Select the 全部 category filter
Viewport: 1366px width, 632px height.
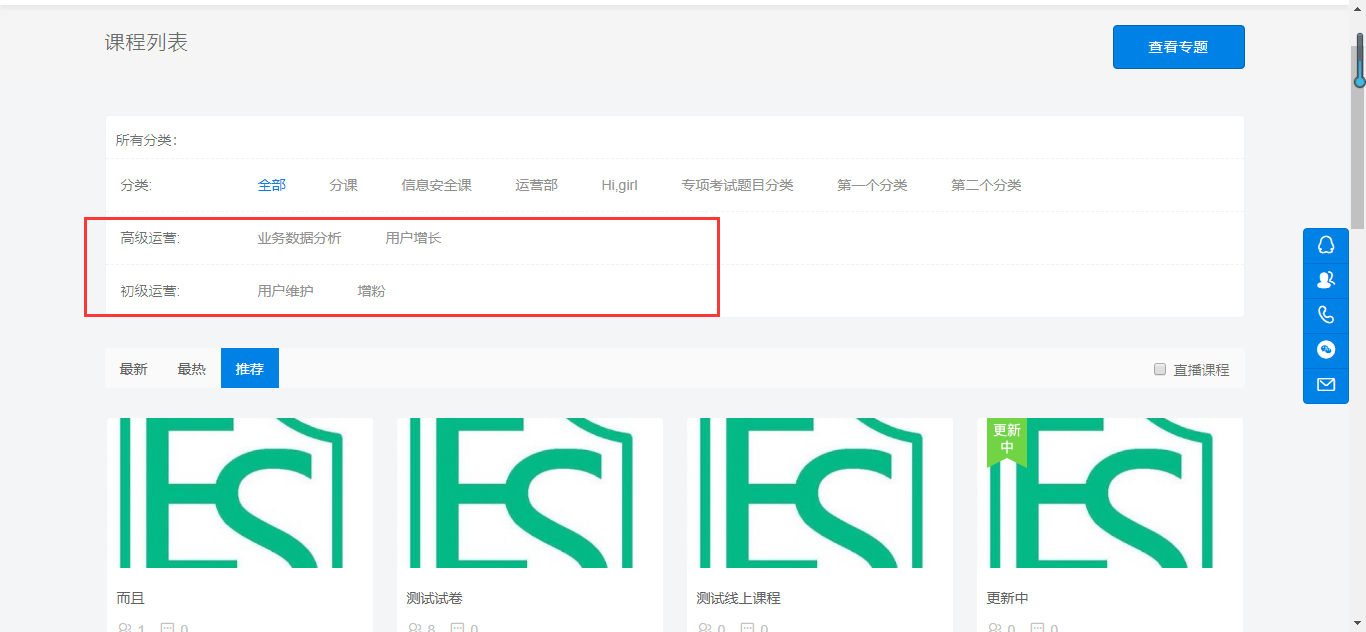point(272,185)
